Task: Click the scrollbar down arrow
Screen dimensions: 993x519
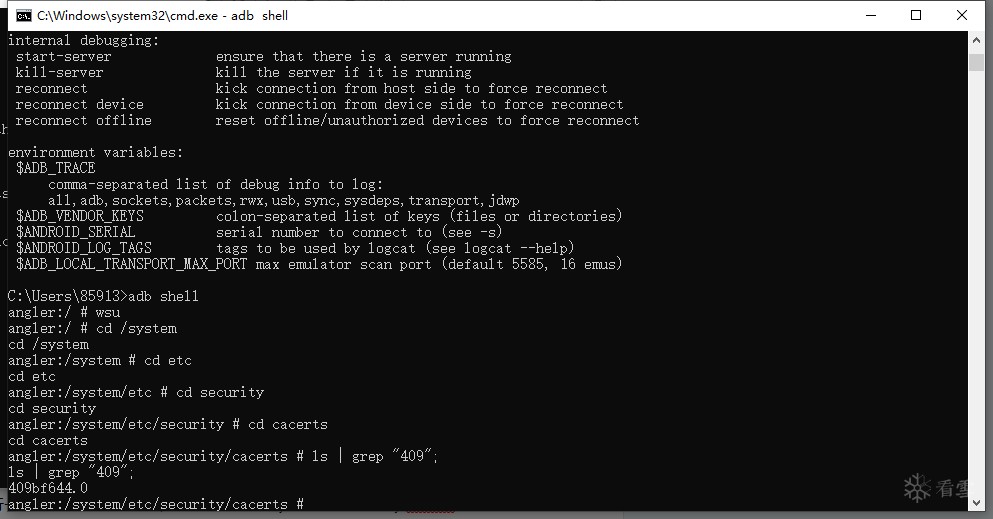Action: pyautogui.click(x=976, y=503)
